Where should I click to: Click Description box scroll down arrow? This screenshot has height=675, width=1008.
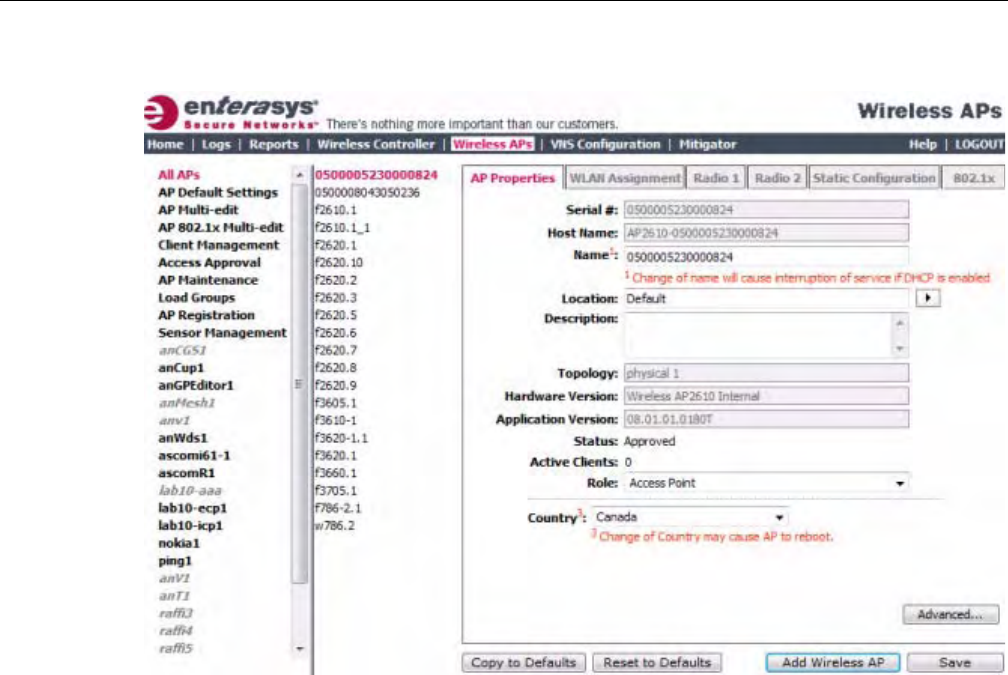[900, 348]
